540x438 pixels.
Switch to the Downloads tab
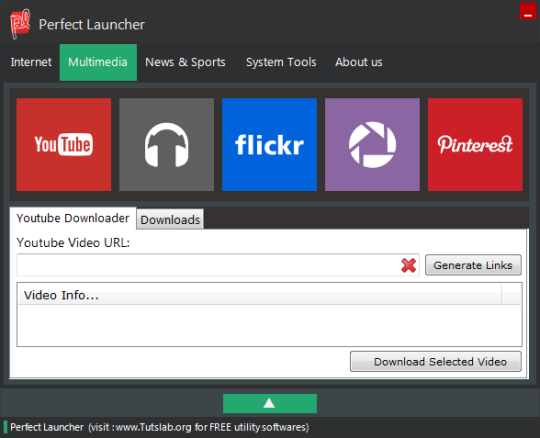[x=170, y=219]
